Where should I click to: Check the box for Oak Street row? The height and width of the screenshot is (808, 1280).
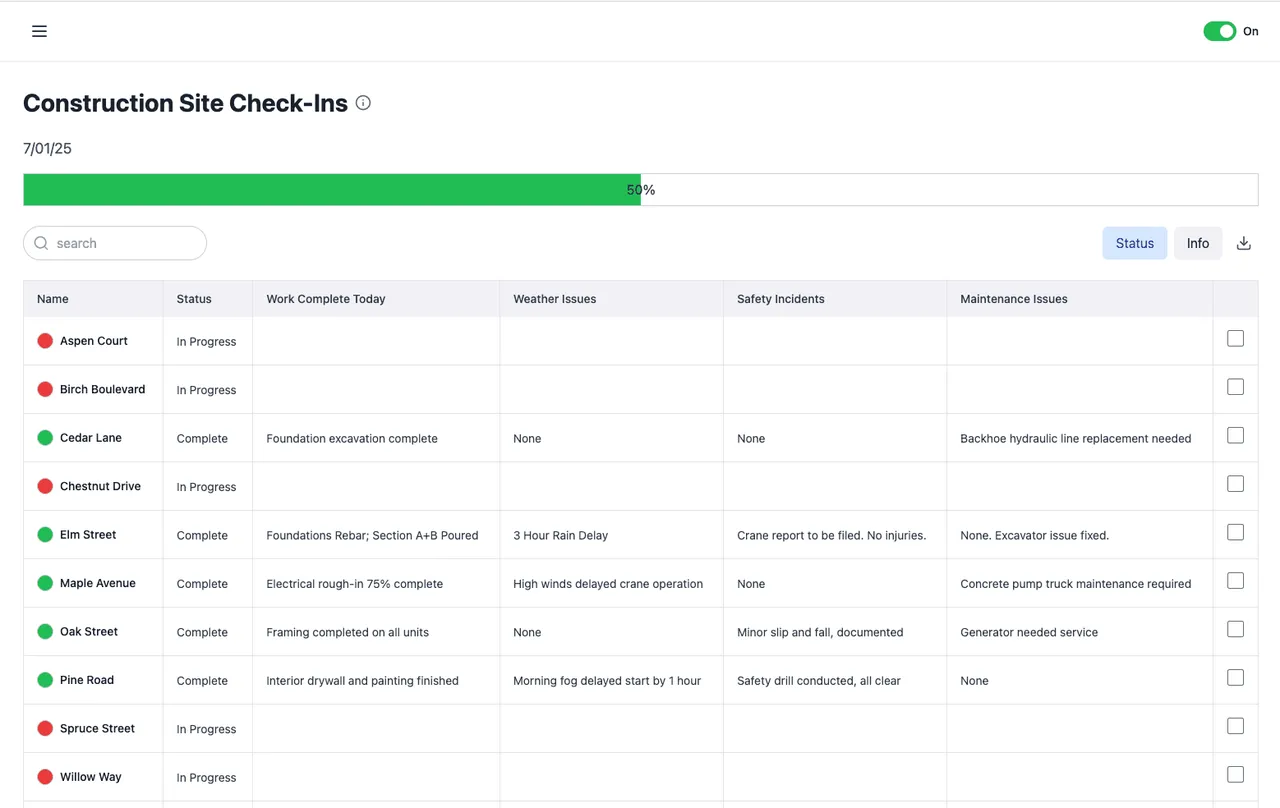(x=1236, y=630)
